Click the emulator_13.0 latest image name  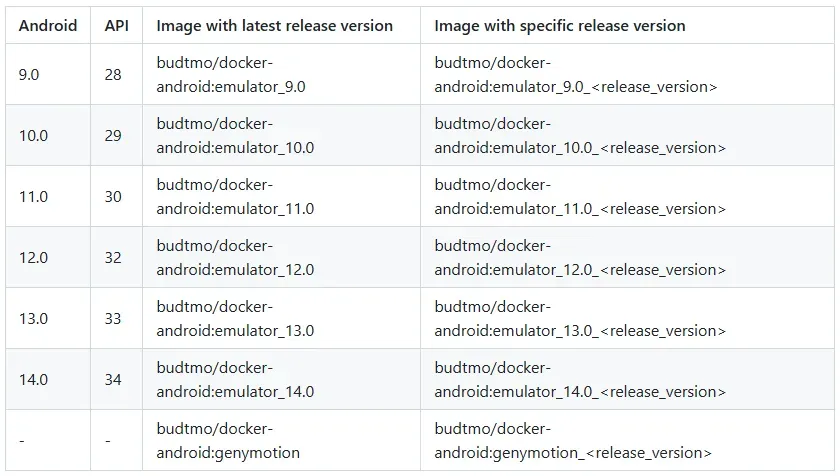[x=235, y=319]
